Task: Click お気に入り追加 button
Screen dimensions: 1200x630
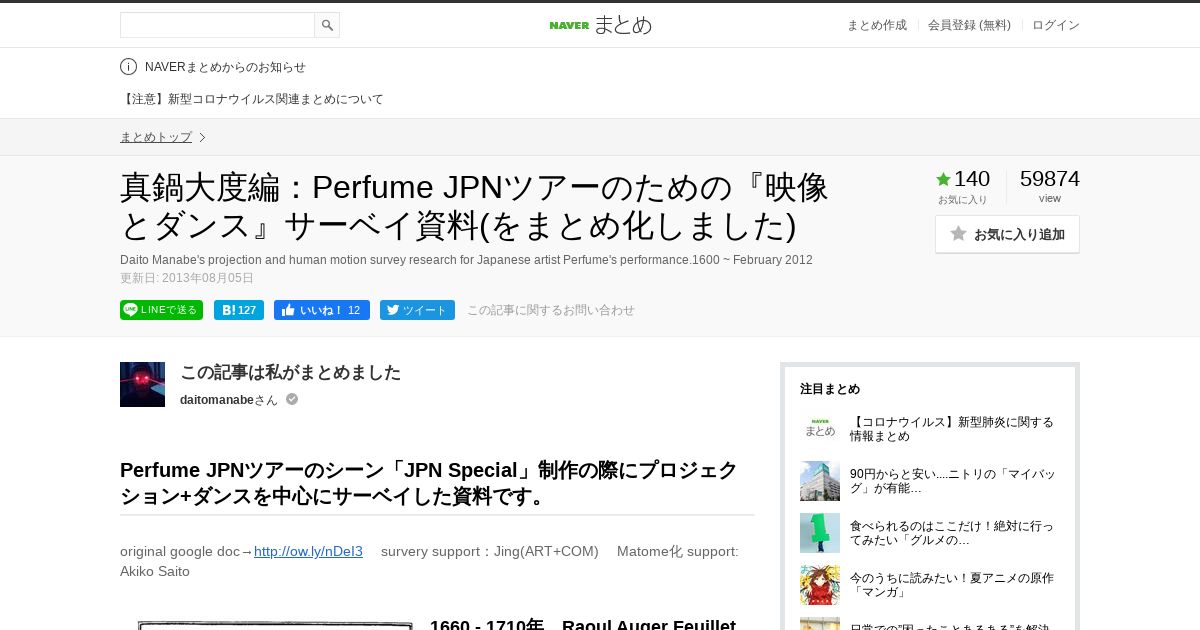Action: [x=1007, y=234]
